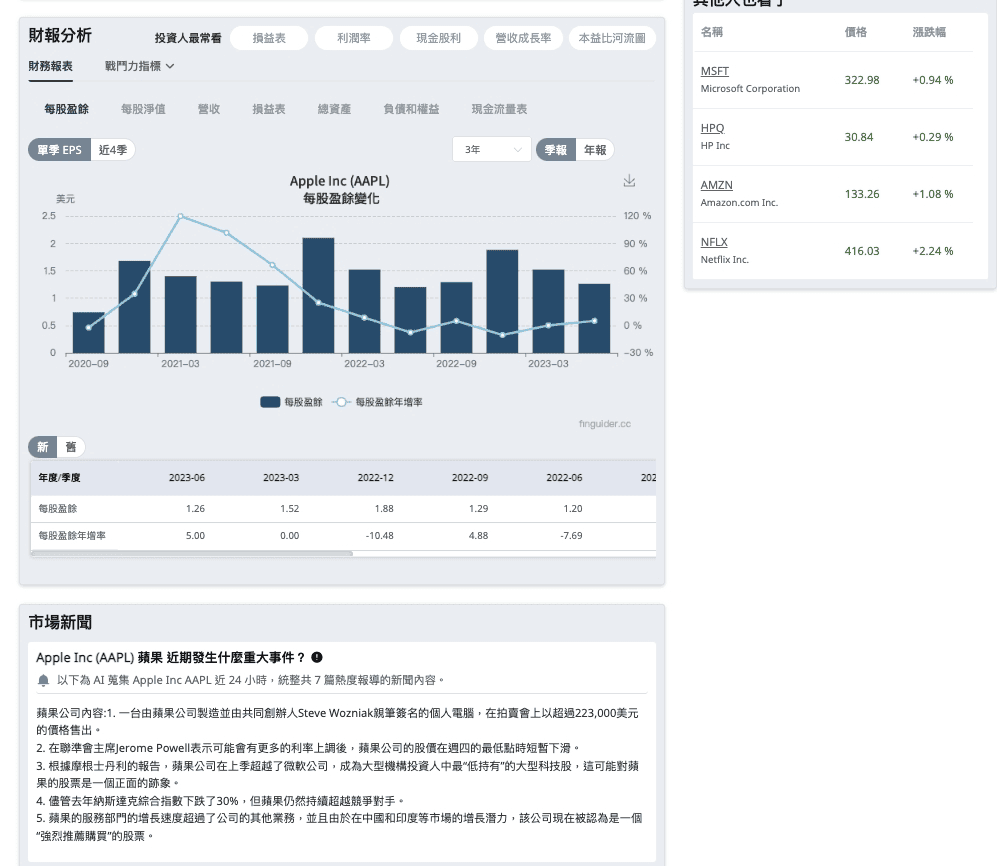Open the 財務報表 tab
Screen dimensions: 997x866
(50, 66)
